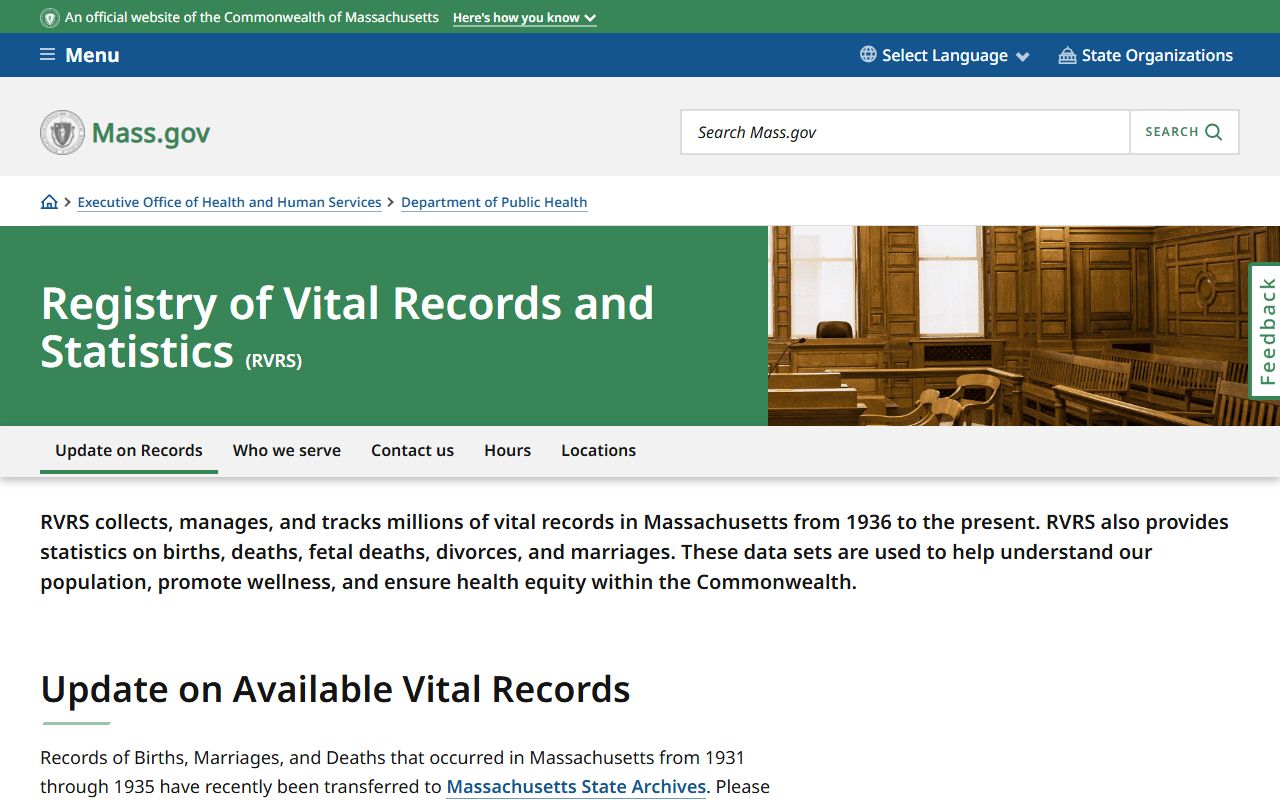Image resolution: width=1280 pixels, height=800 pixels.
Task: Focus the Search Mass.gov input field
Action: pos(905,132)
